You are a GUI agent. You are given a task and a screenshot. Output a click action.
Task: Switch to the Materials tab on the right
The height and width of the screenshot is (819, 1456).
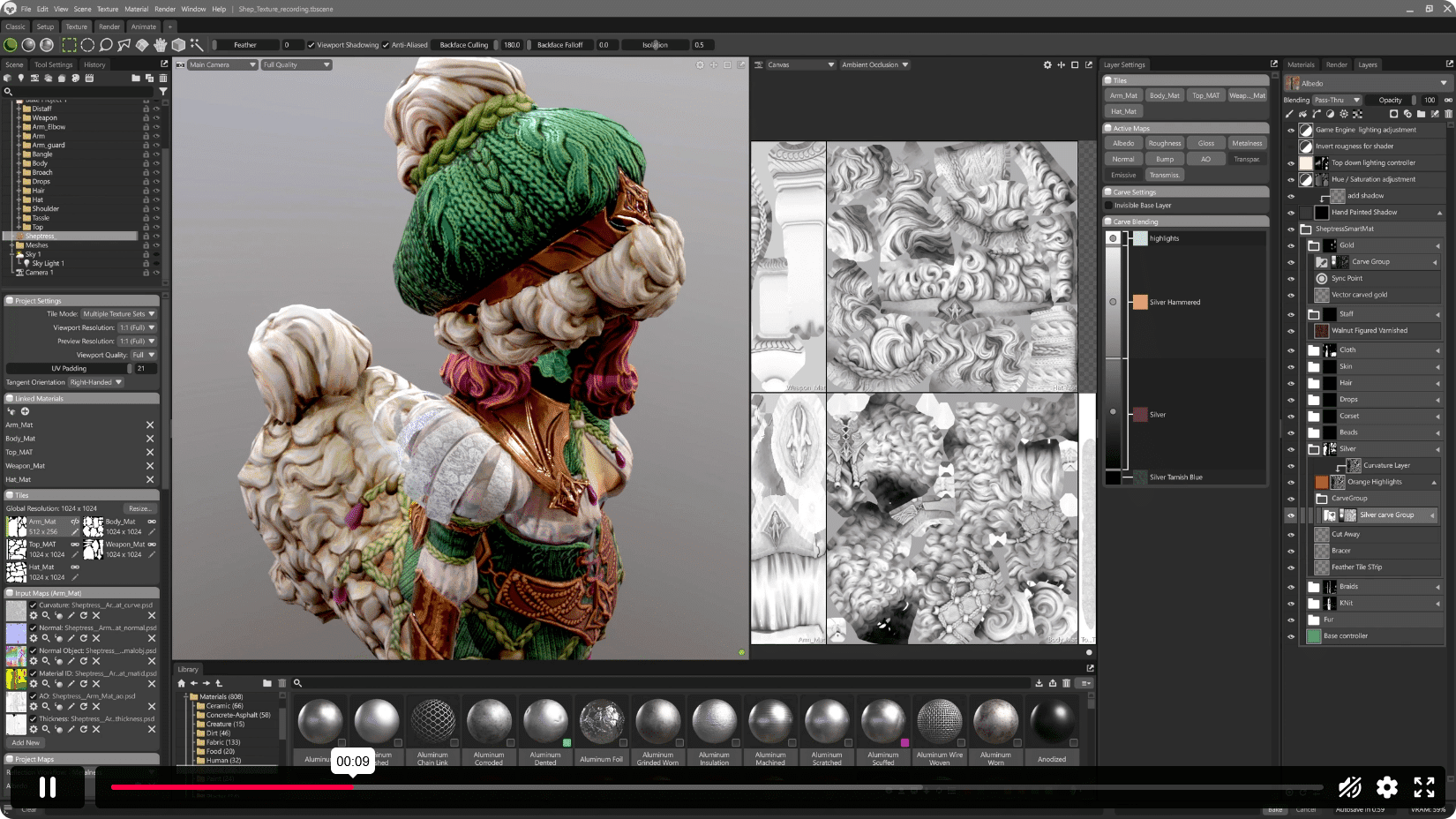click(1302, 64)
